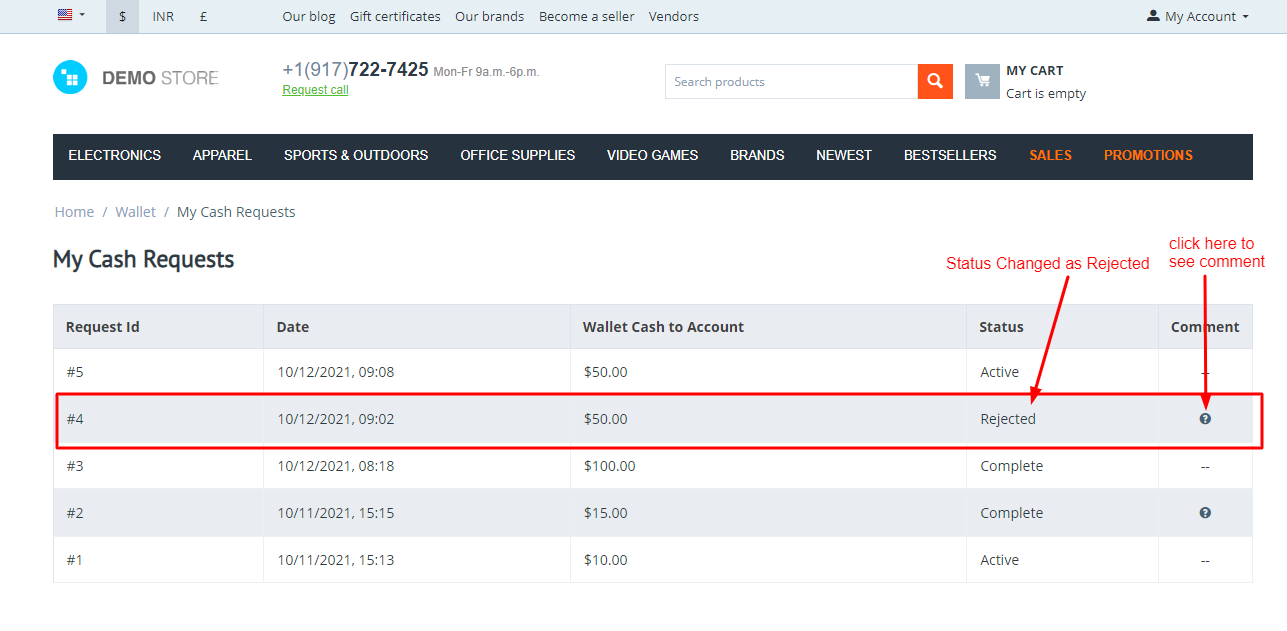Click the date 10/12/2021, 09:08
Viewport: 1287px width, 631px height.
pyautogui.click(x=336, y=372)
